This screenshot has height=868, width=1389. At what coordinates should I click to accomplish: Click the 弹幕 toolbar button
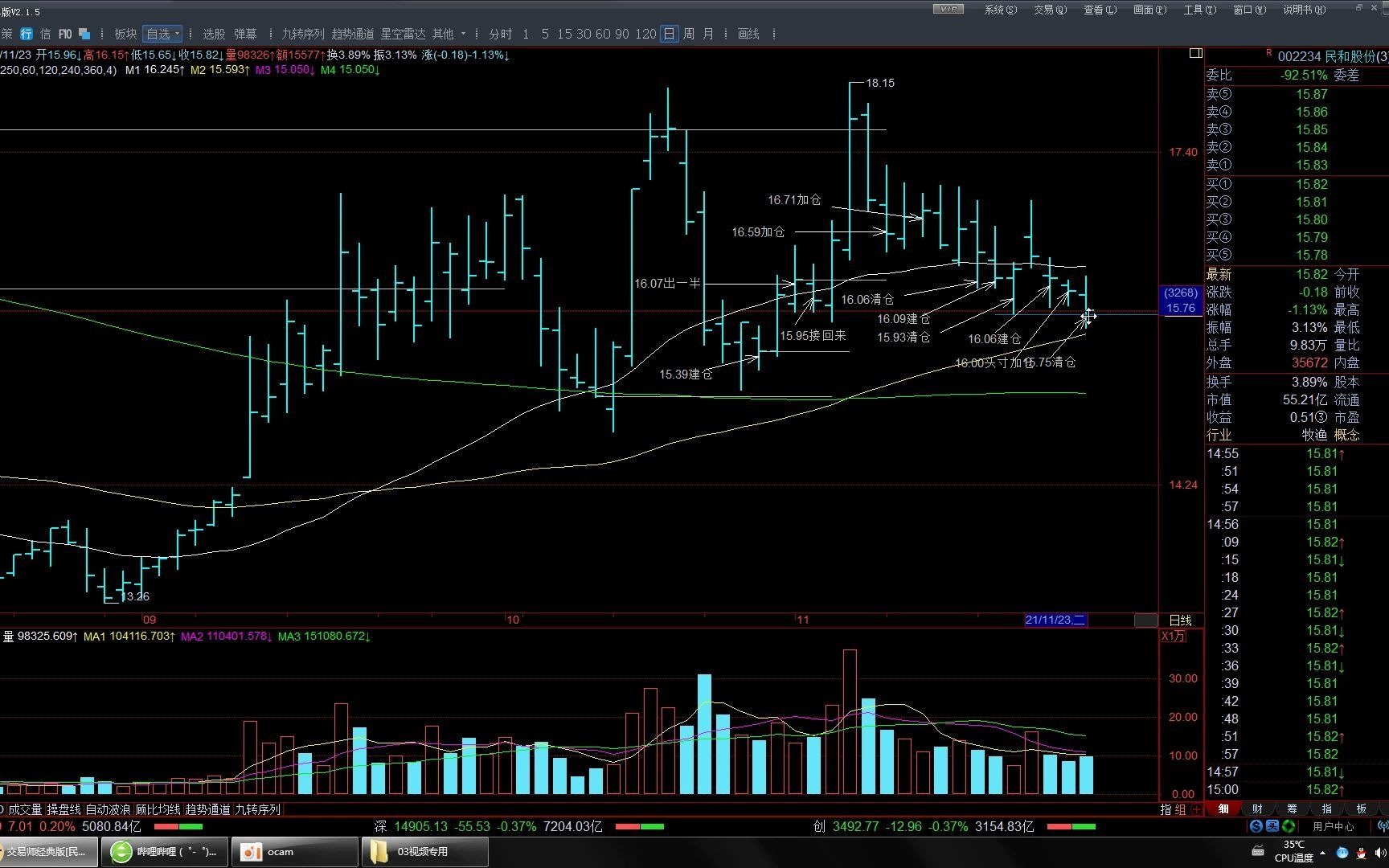[245, 34]
